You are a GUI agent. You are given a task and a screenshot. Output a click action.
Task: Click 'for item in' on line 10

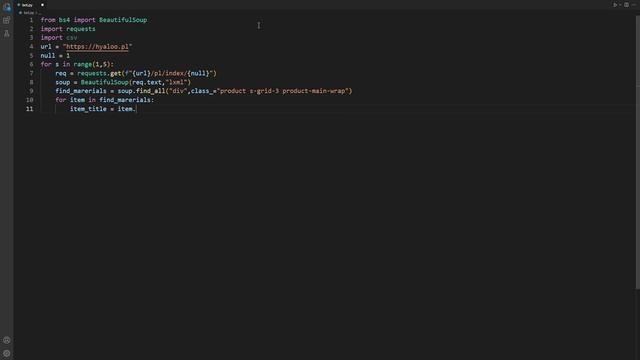tap(76, 100)
